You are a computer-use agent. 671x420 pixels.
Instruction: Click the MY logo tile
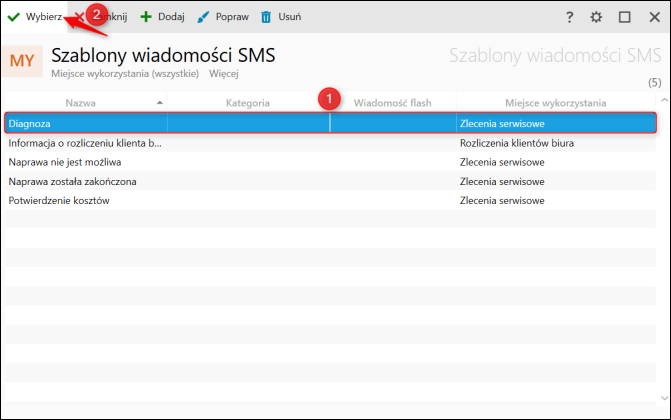point(22,61)
